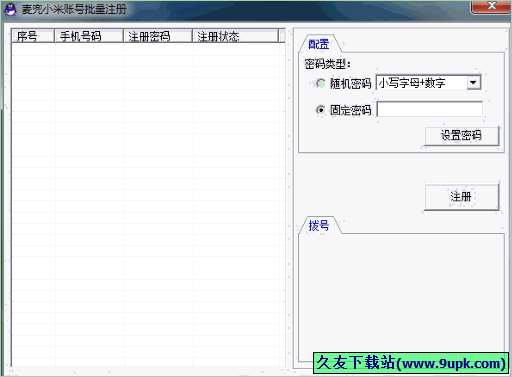Click the 设置密码 button
The width and height of the screenshot is (512, 377).
[x=461, y=135]
